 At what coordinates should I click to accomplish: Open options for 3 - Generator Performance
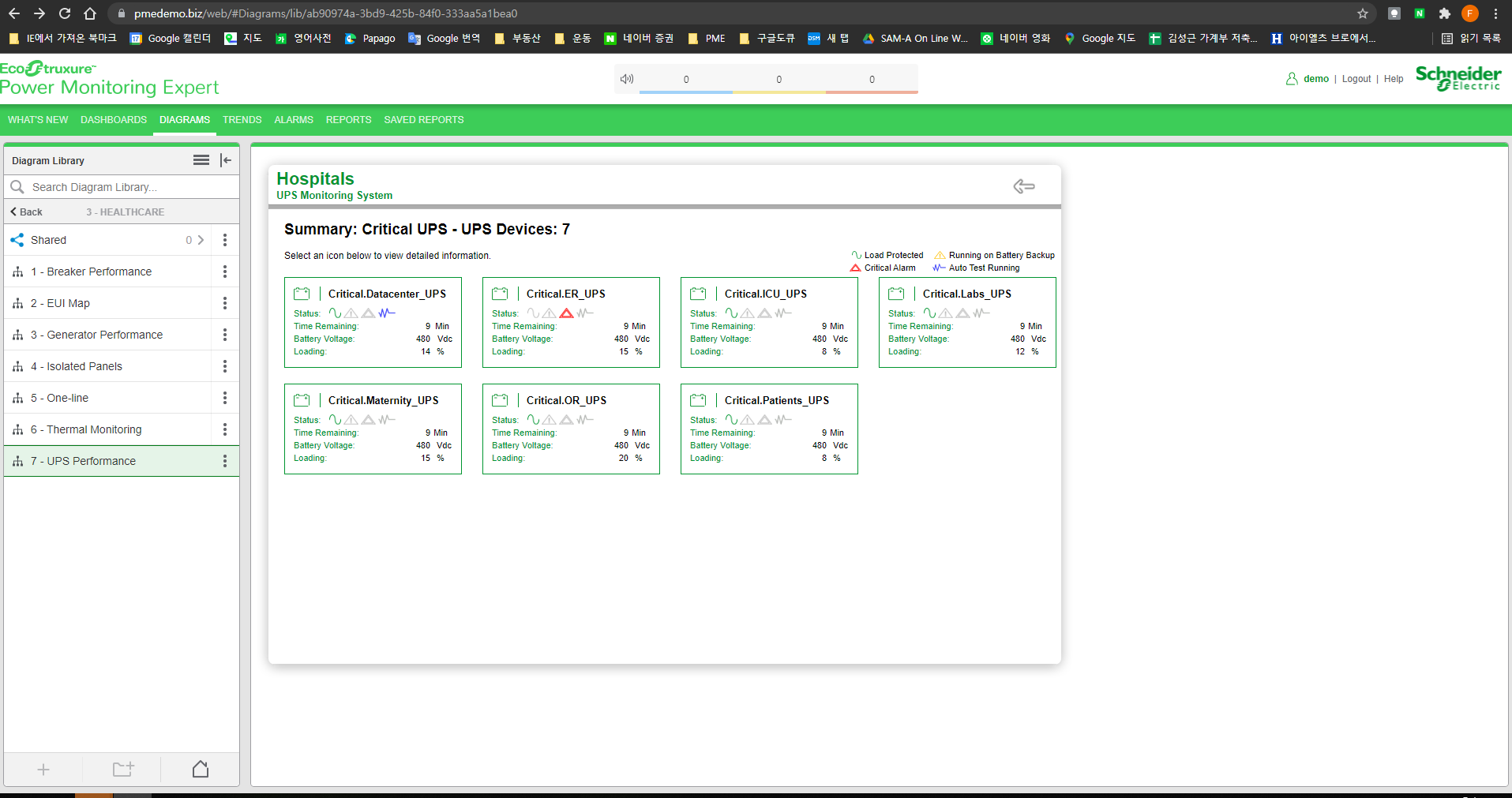(225, 335)
